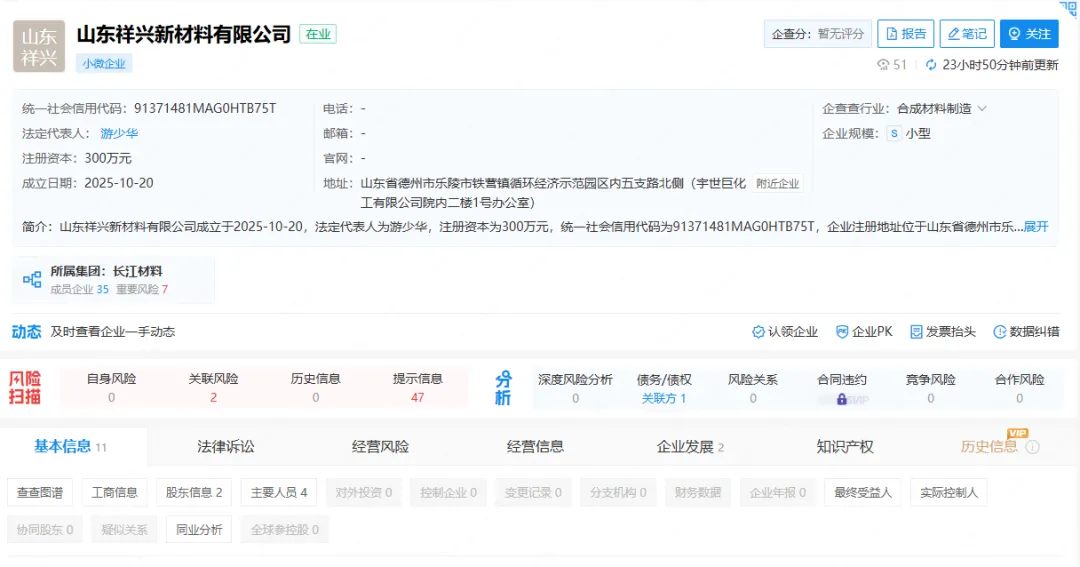Expand the 合成材料制造 industry dropdown arrow

pyautogui.click(x=982, y=109)
